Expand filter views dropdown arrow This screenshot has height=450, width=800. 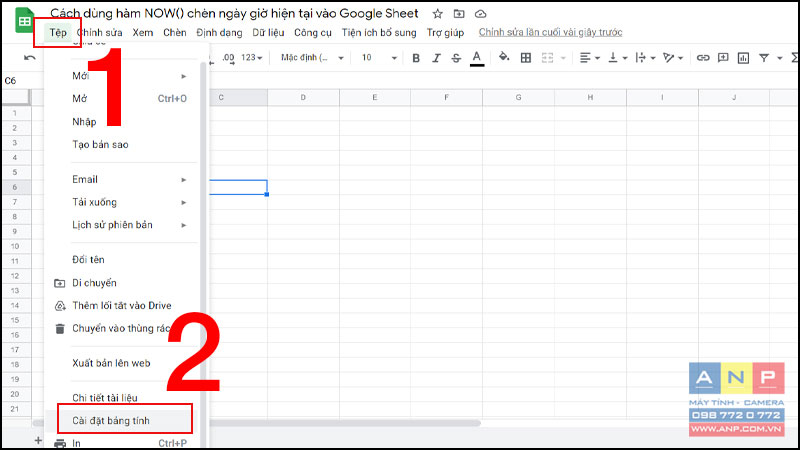(779, 58)
